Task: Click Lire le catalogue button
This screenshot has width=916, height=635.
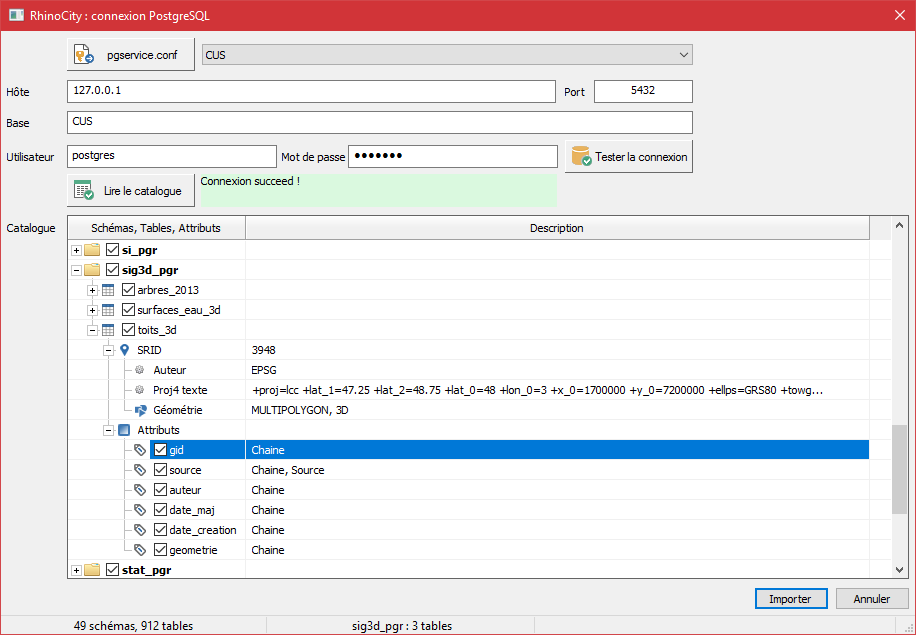Action: coord(131,190)
